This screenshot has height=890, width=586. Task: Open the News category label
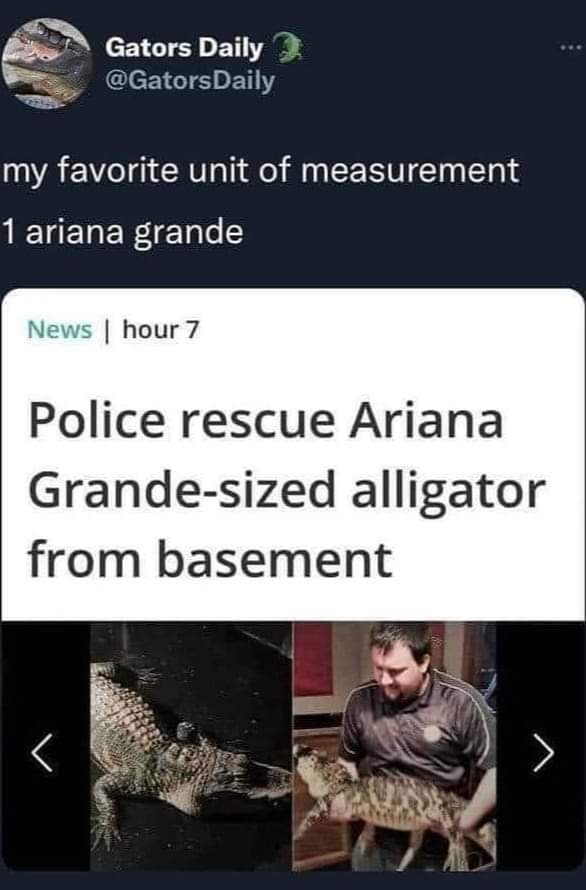pyautogui.click(x=60, y=329)
